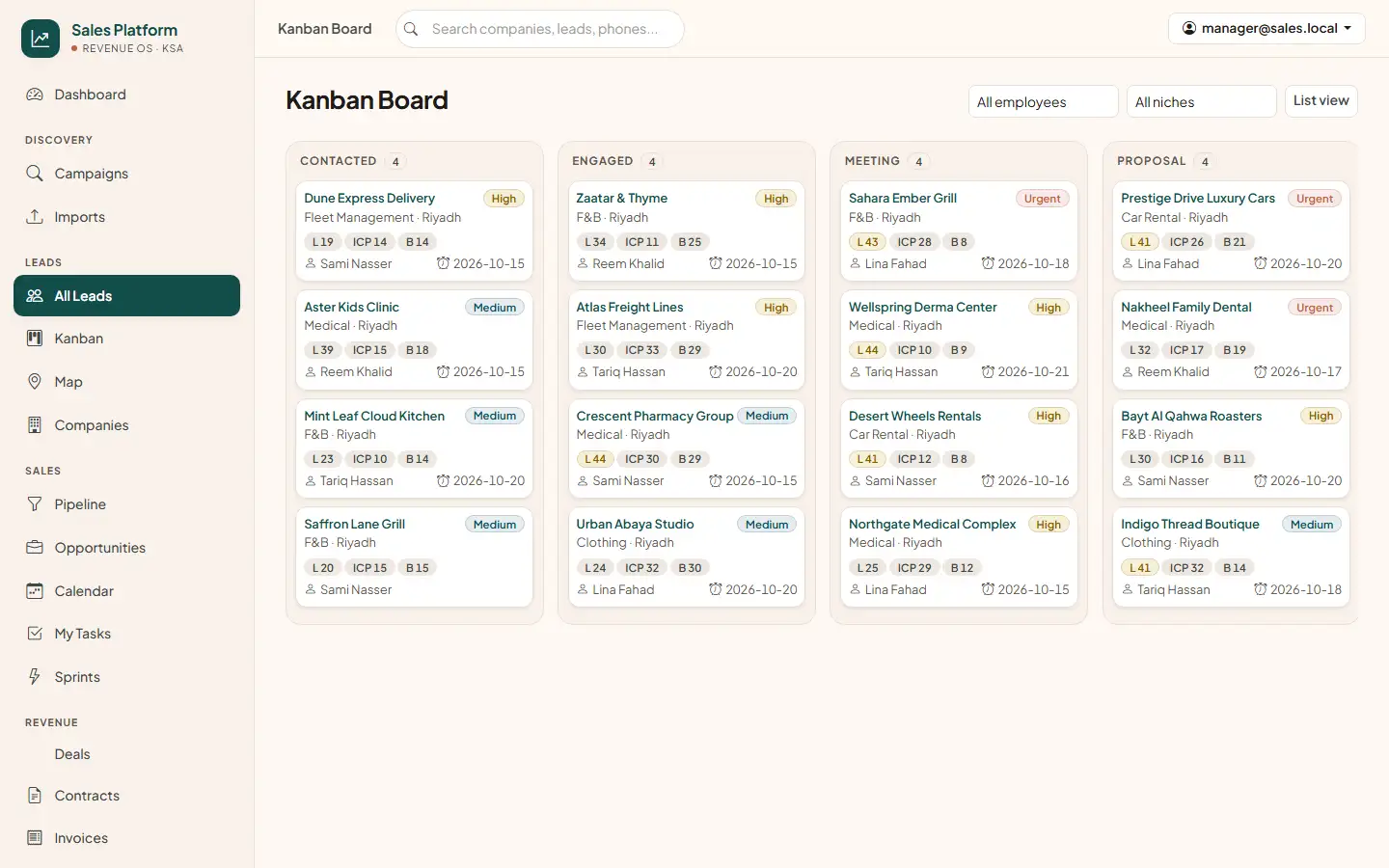Switch to List view
The width and height of the screenshot is (1389, 868).
(x=1321, y=100)
